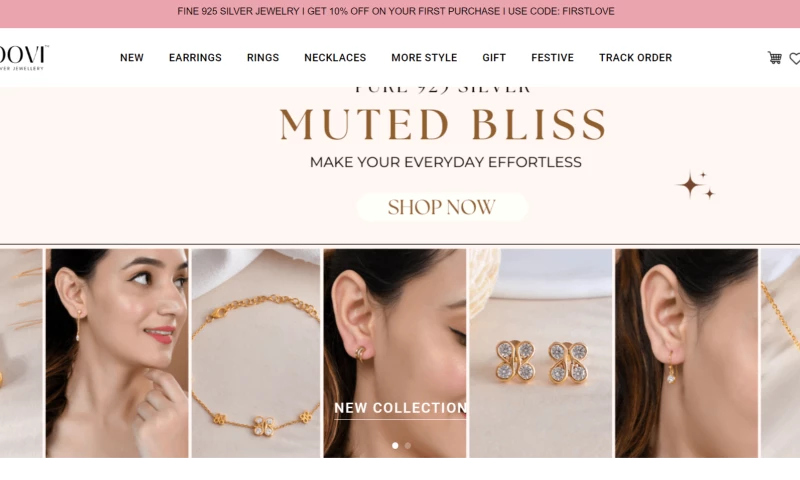Click the FIRSTLOVE promo announcement bar
Image resolution: width=800 pixels, height=480 pixels.
pos(396,11)
